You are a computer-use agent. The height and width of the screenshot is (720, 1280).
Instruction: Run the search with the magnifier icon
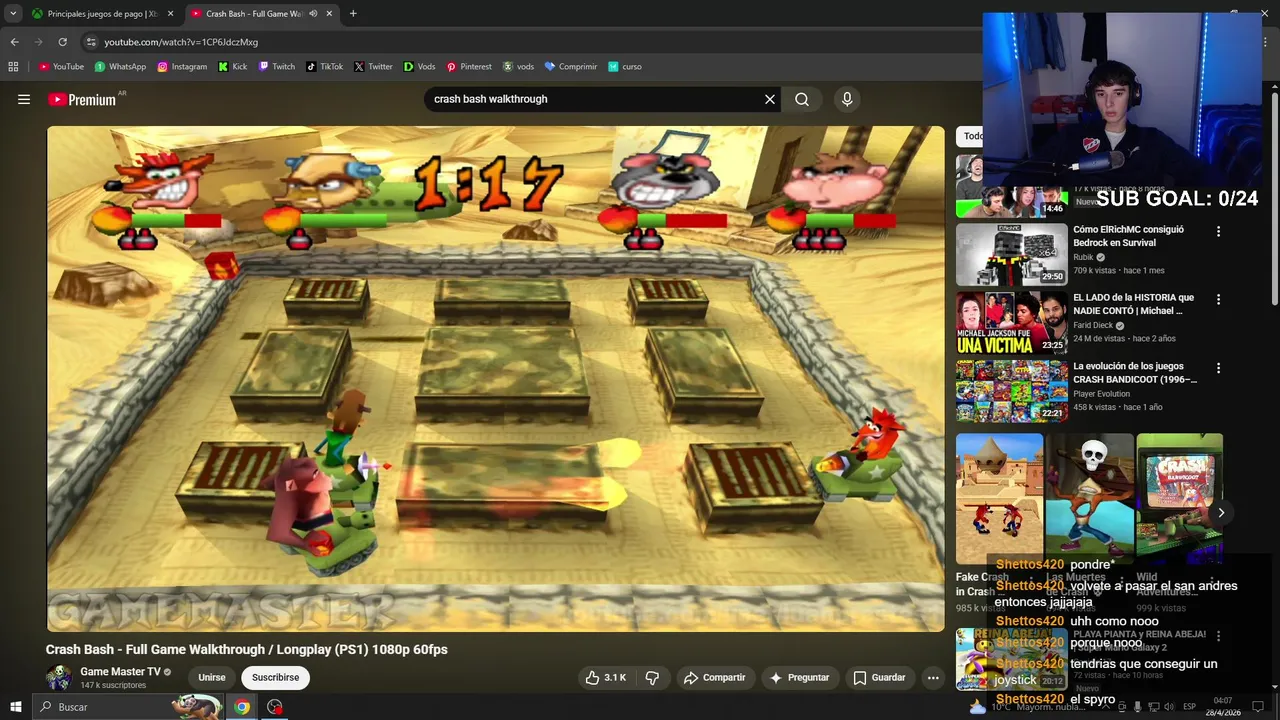[x=802, y=99]
